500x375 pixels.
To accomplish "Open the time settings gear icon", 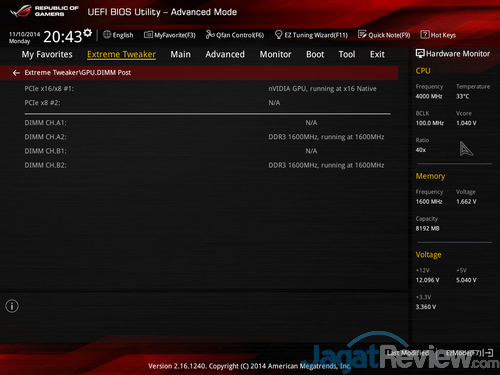I will tap(87, 33).
